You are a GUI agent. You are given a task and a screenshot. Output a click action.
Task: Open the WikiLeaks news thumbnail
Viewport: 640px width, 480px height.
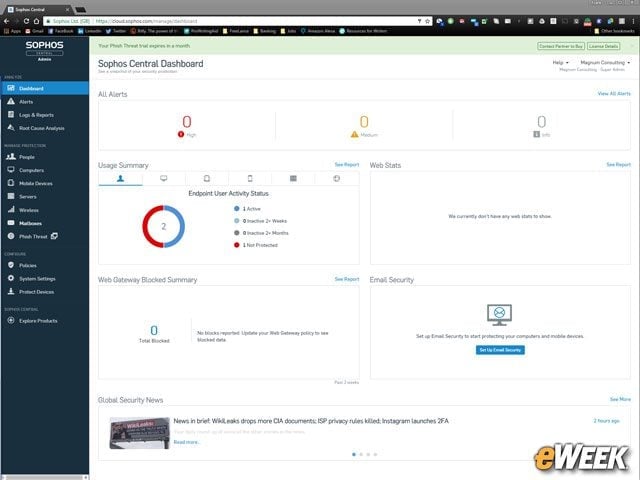(139, 433)
